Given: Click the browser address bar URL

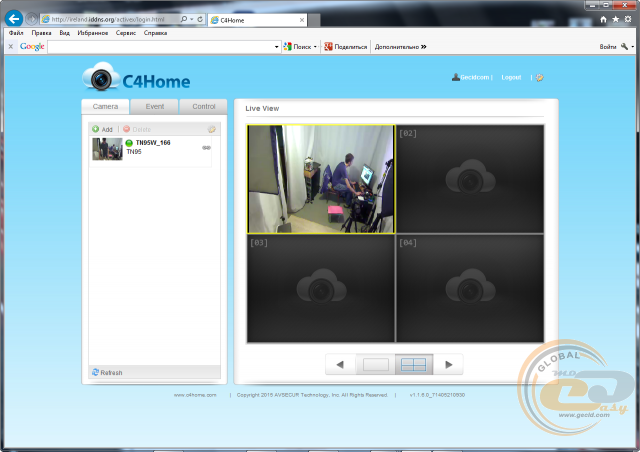Looking at the screenshot, I should coord(108,19).
